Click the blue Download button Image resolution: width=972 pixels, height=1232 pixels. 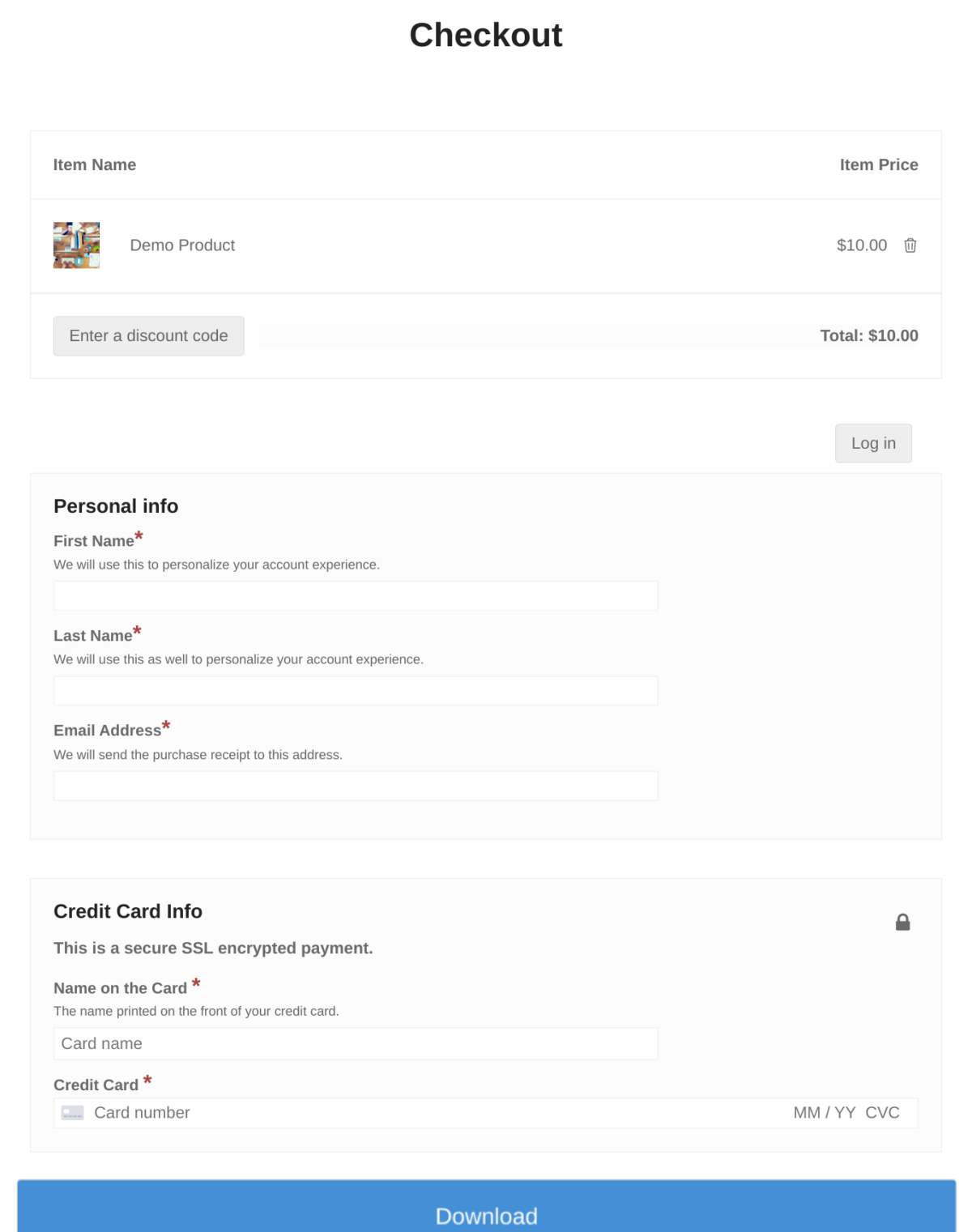click(486, 1207)
